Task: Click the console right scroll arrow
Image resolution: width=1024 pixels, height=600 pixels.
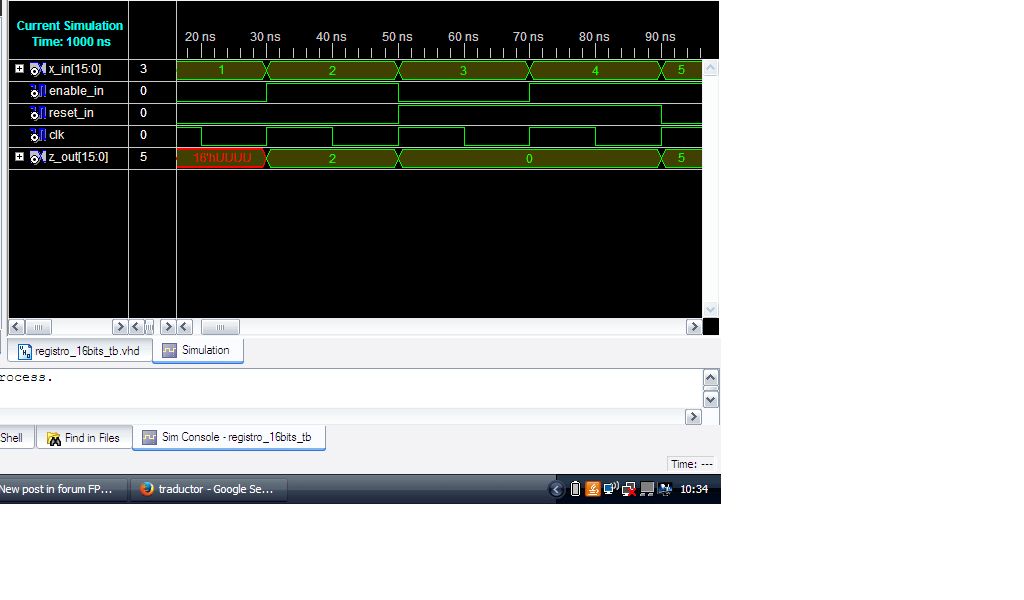Action: point(694,417)
